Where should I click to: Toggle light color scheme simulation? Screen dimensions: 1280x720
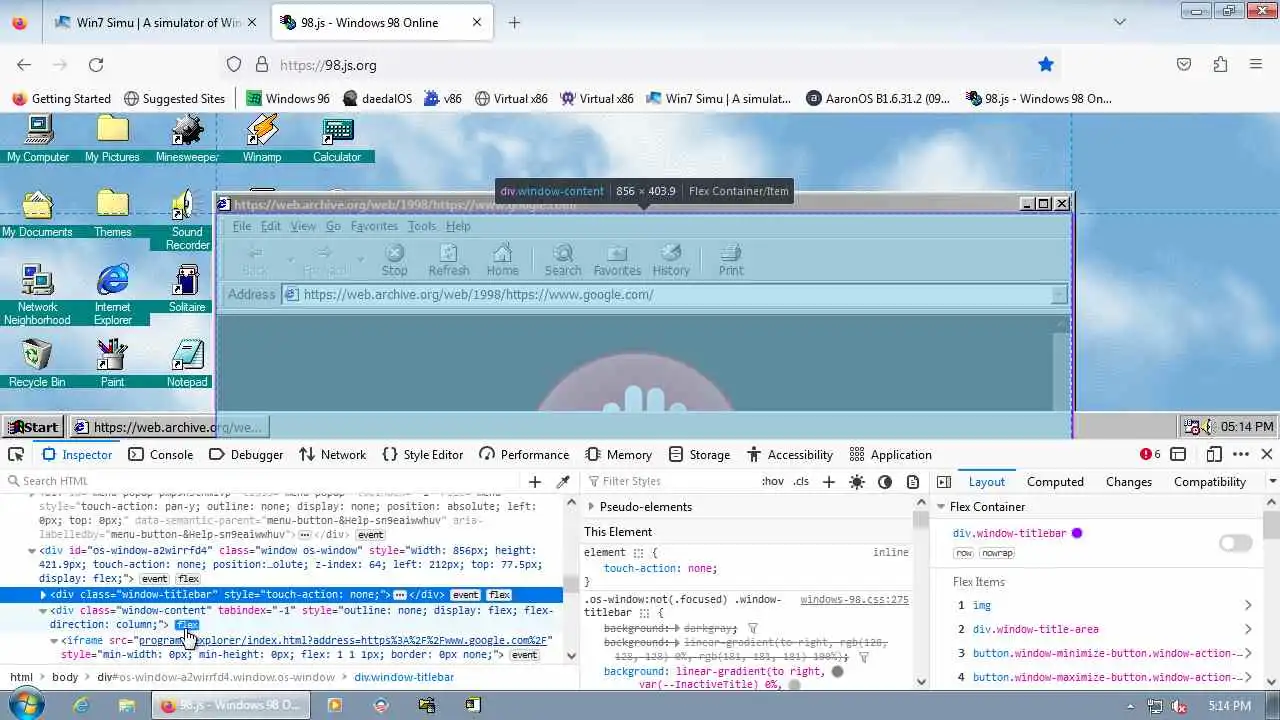(x=857, y=482)
